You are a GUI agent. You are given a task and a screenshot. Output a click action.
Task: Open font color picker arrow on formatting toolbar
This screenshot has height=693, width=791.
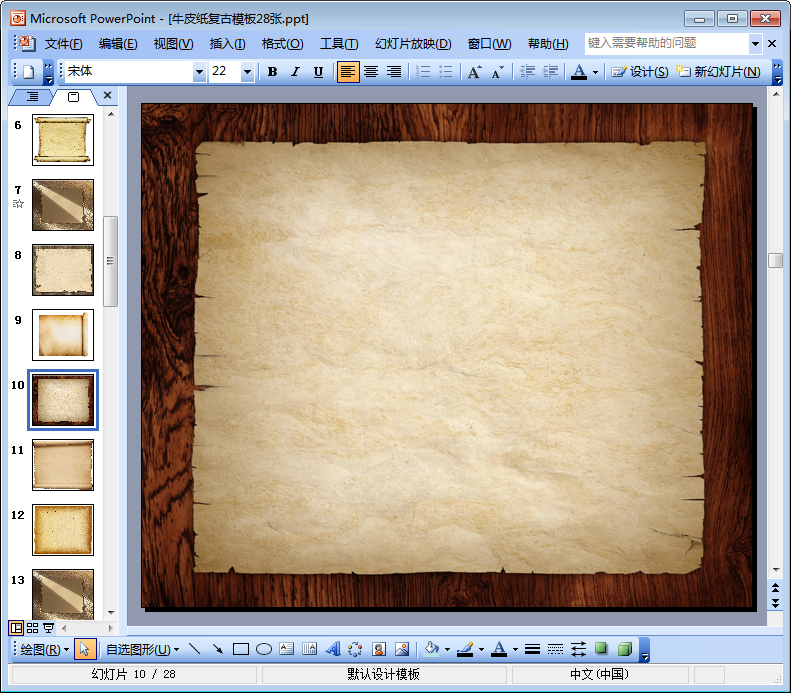pyautogui.click(x=595, y=72)
